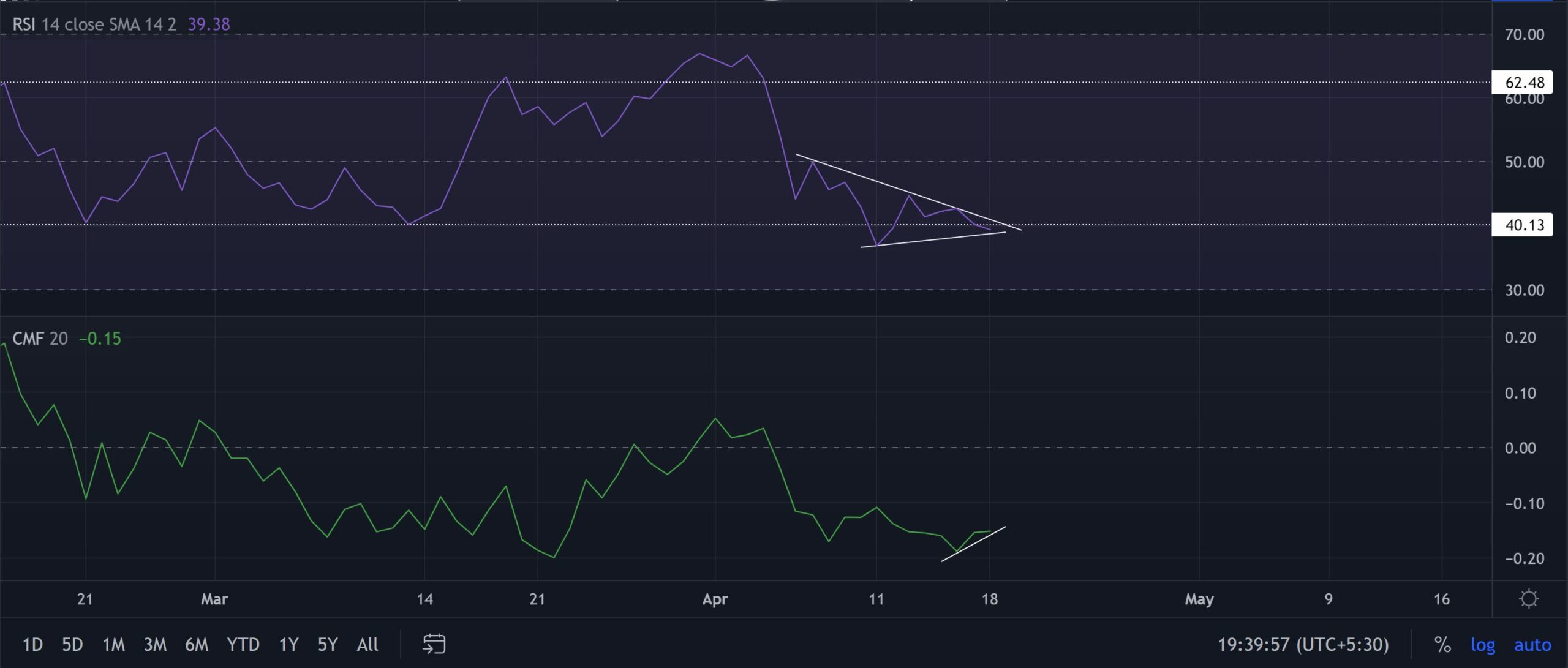Enable logarithmic scale via the log control

click(1485, 645)
